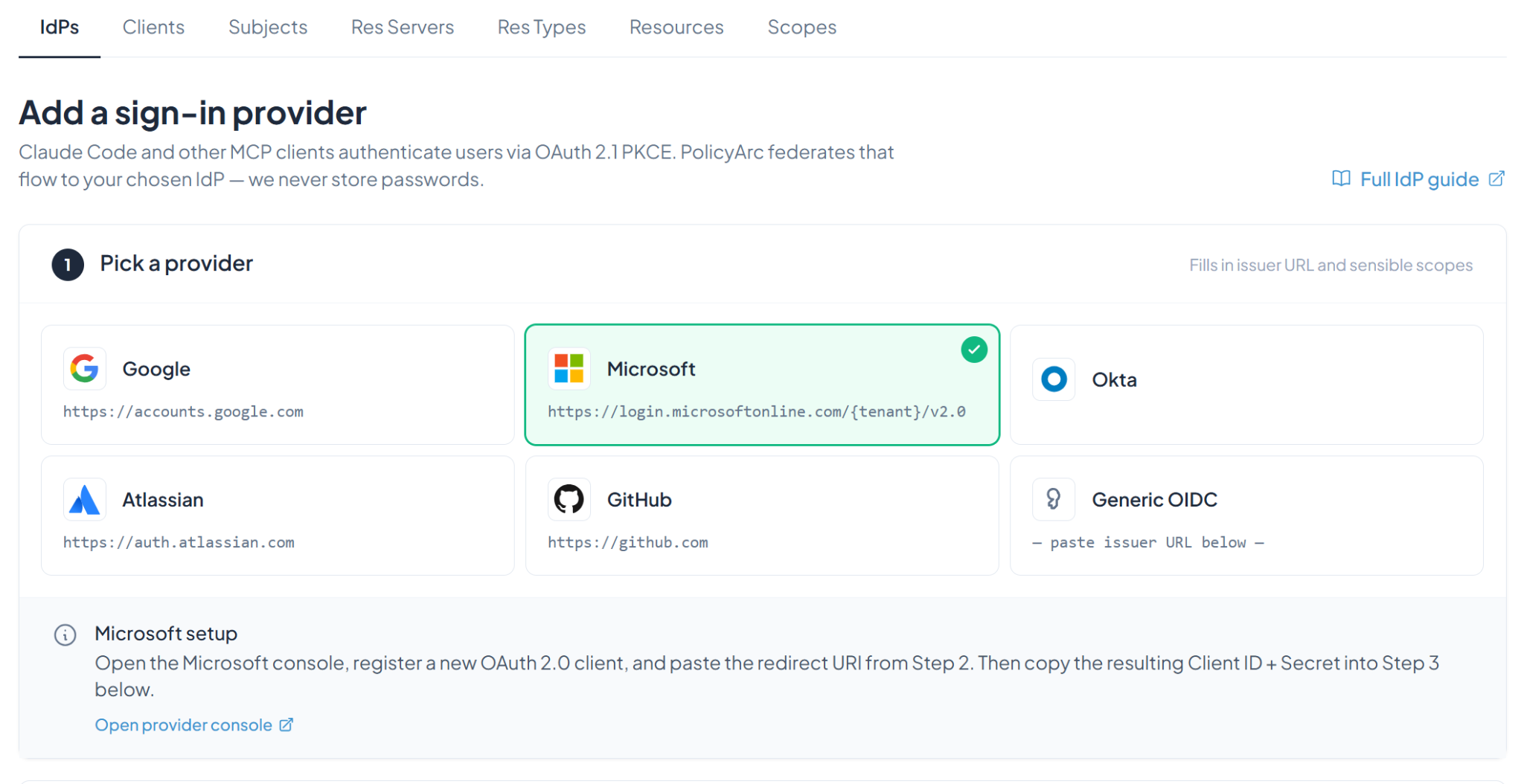Click the green checkmark on Microsoft card
This screenshot has width=1524, height=784.
tap(973, 350)
